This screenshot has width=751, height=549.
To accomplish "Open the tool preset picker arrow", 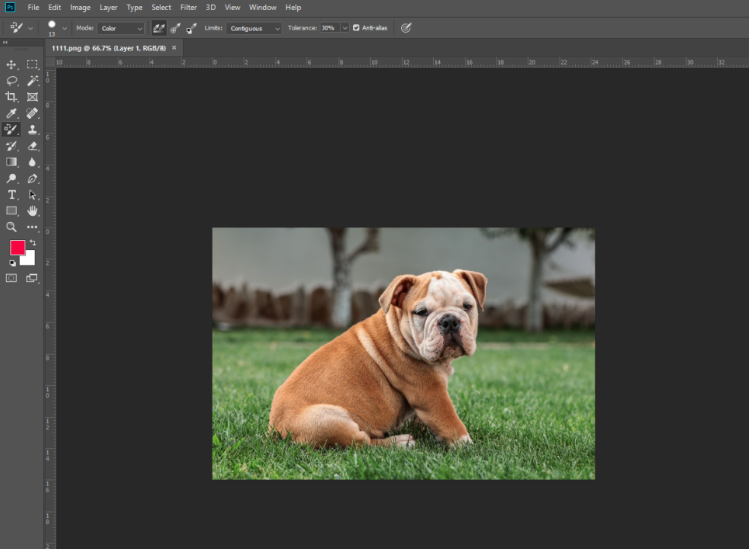I will coord(31,28).
